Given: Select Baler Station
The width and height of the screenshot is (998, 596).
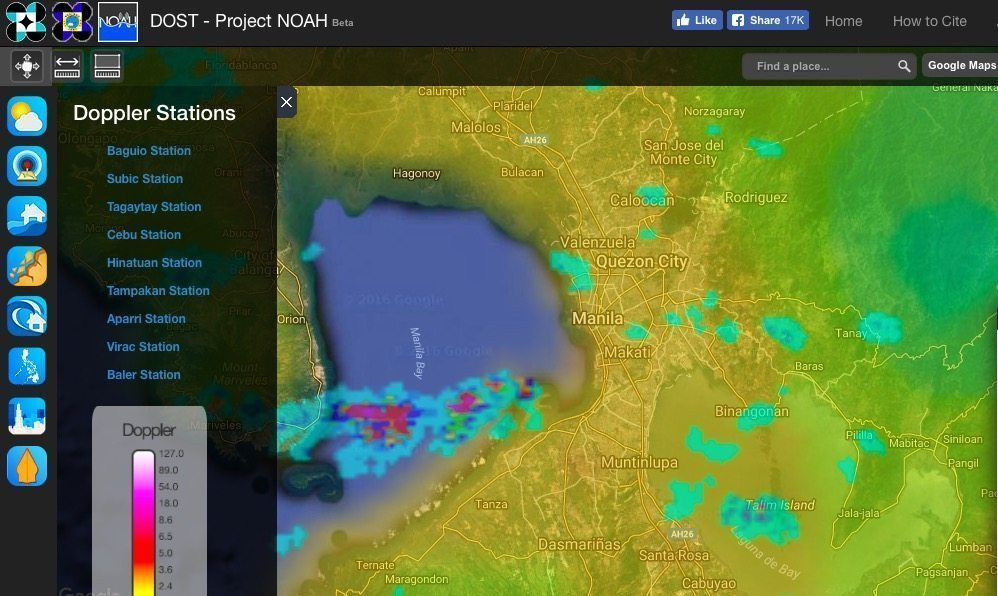Looking at the screenshot, I should click(x=144, y=375).
